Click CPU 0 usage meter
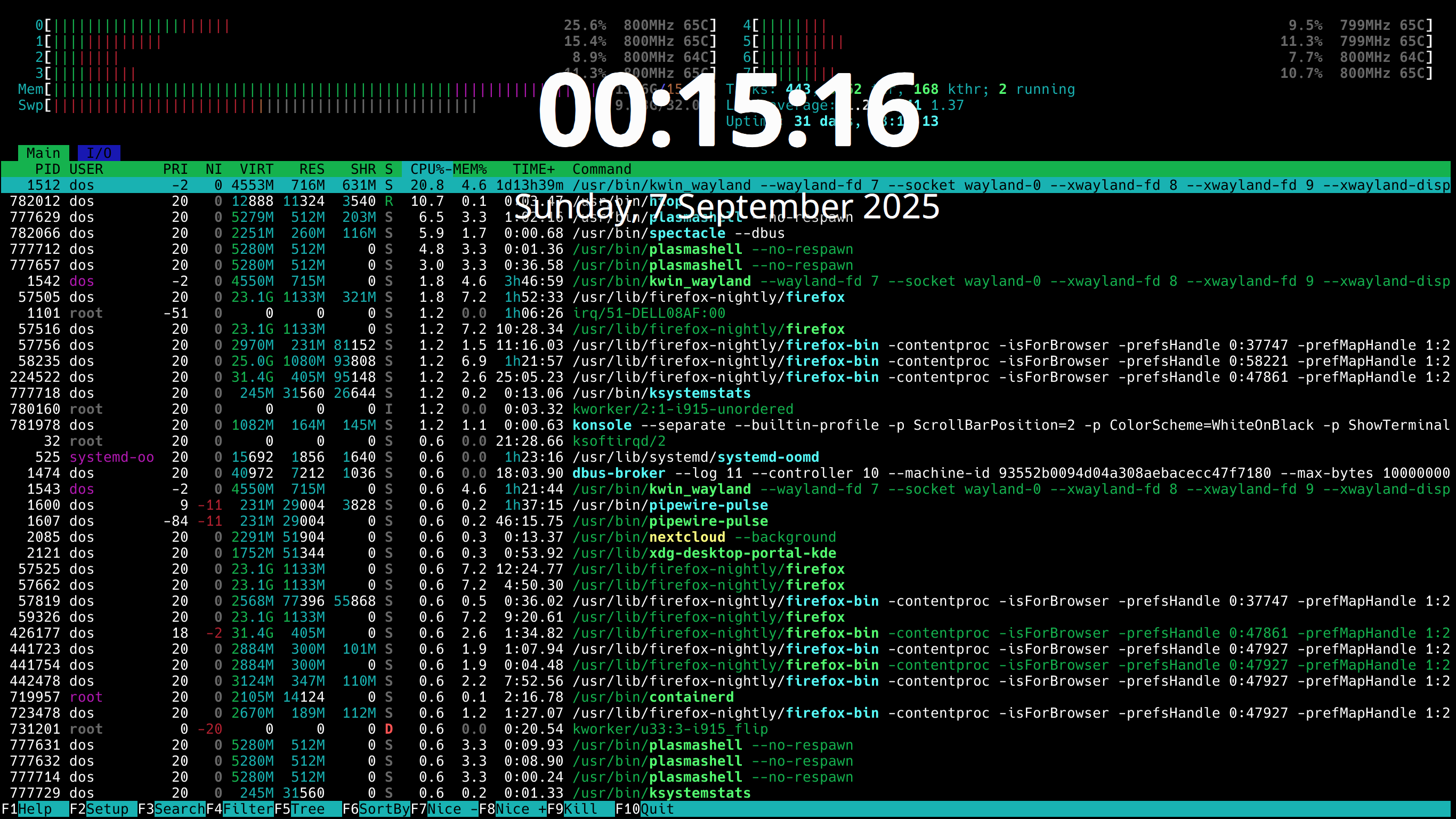1456x819 pixels. [x=376, y=26]
